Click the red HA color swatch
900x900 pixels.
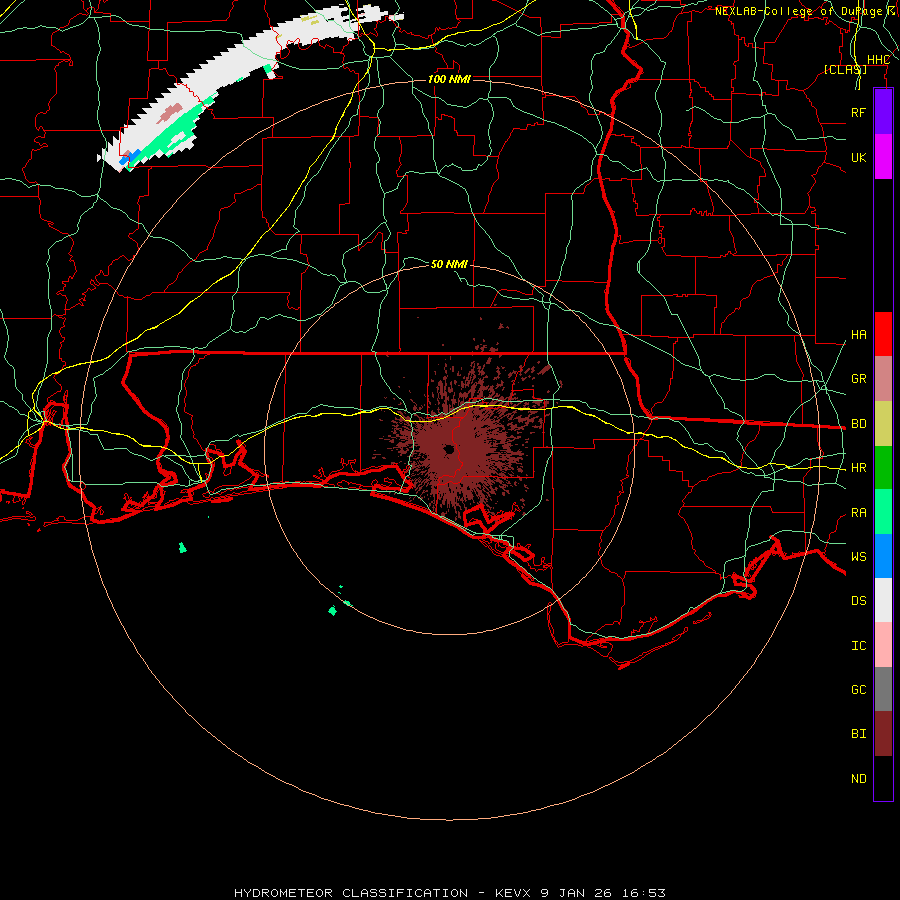point(883,334)
